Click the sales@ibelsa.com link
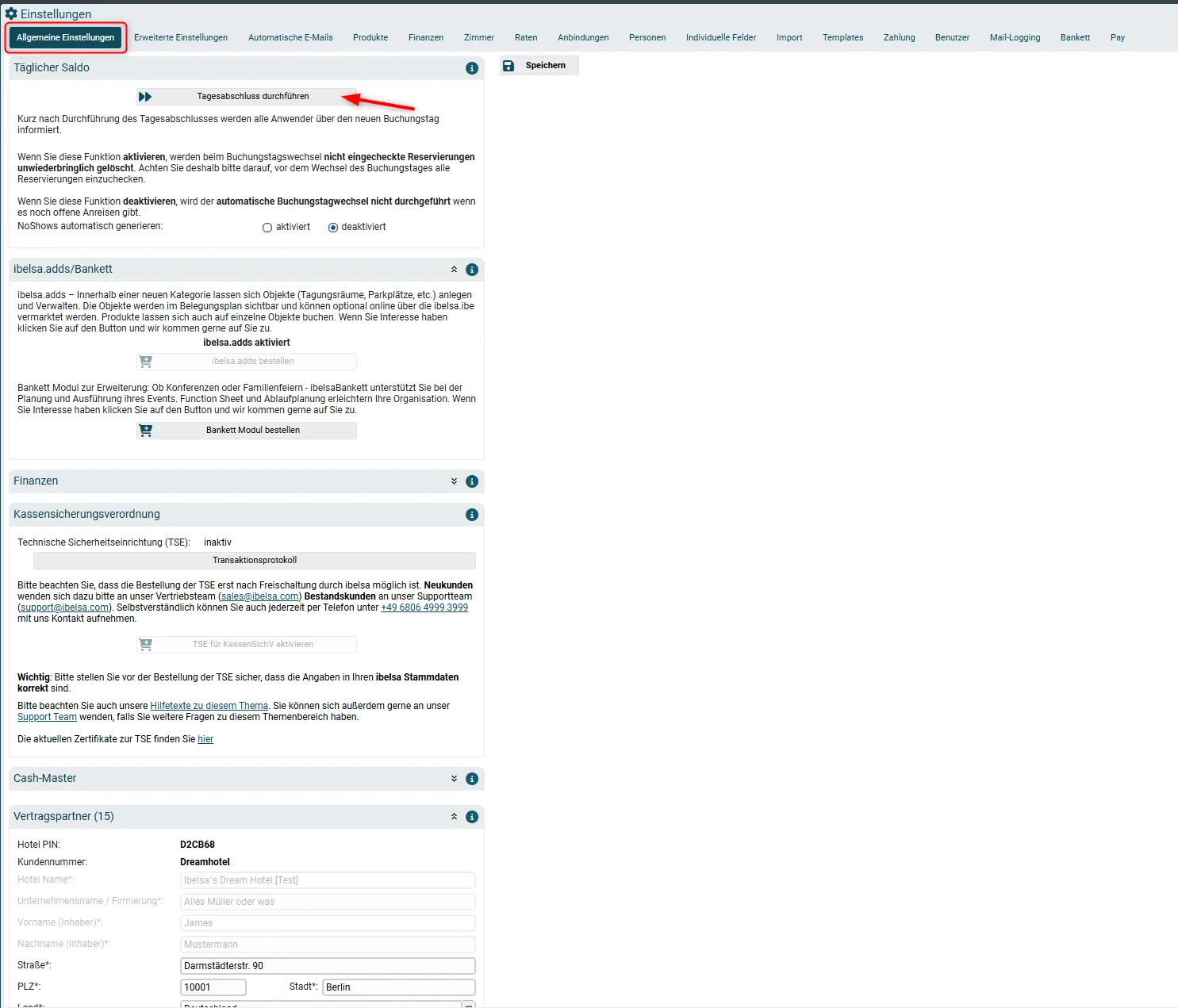Viewport: 1178px width, 1008px height. 260,596
